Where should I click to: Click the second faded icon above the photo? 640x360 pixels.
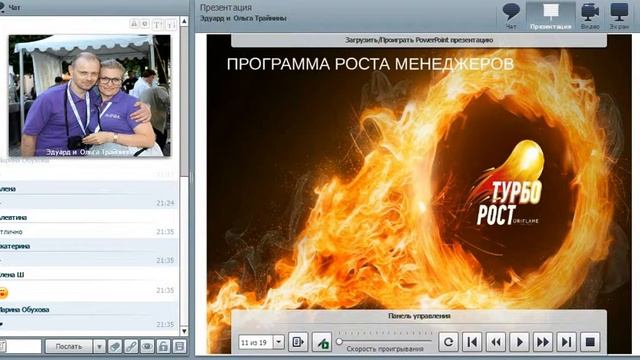coord(144,24)
